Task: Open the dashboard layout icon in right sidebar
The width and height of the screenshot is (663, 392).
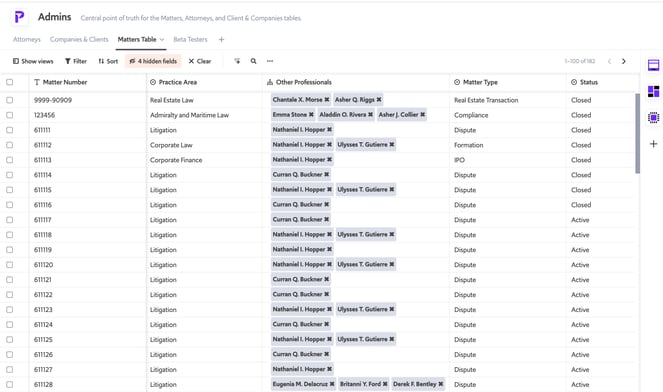Action: (653, 91)
